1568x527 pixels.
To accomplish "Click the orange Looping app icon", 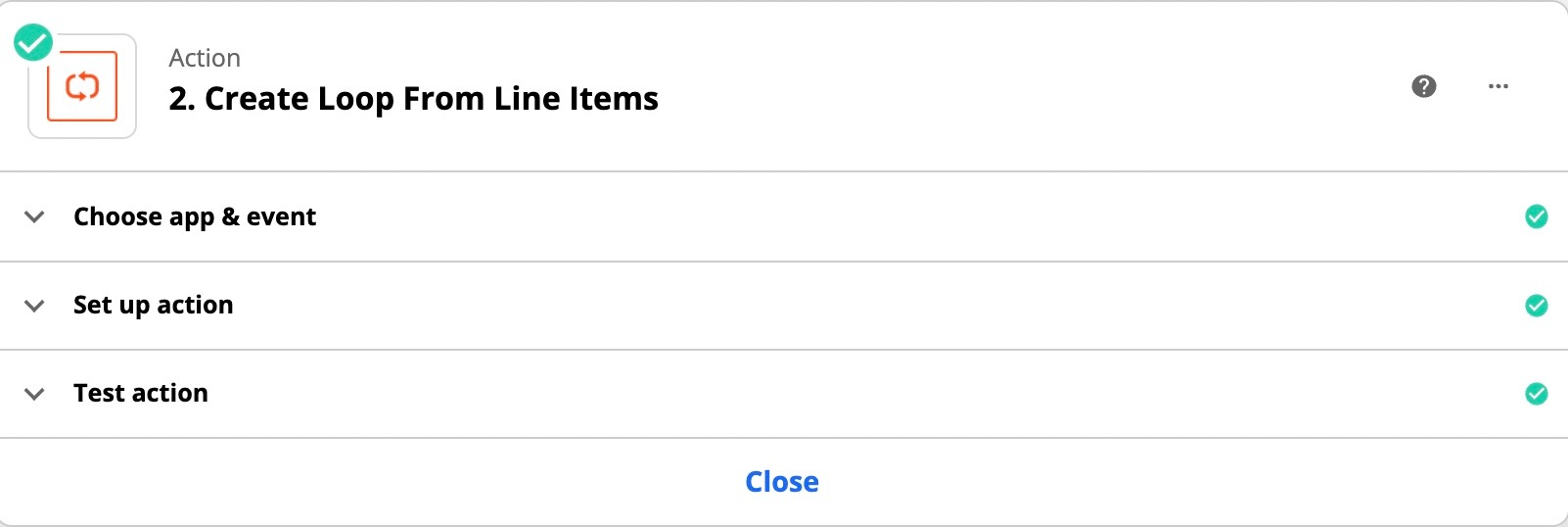I will click(82, 86).
